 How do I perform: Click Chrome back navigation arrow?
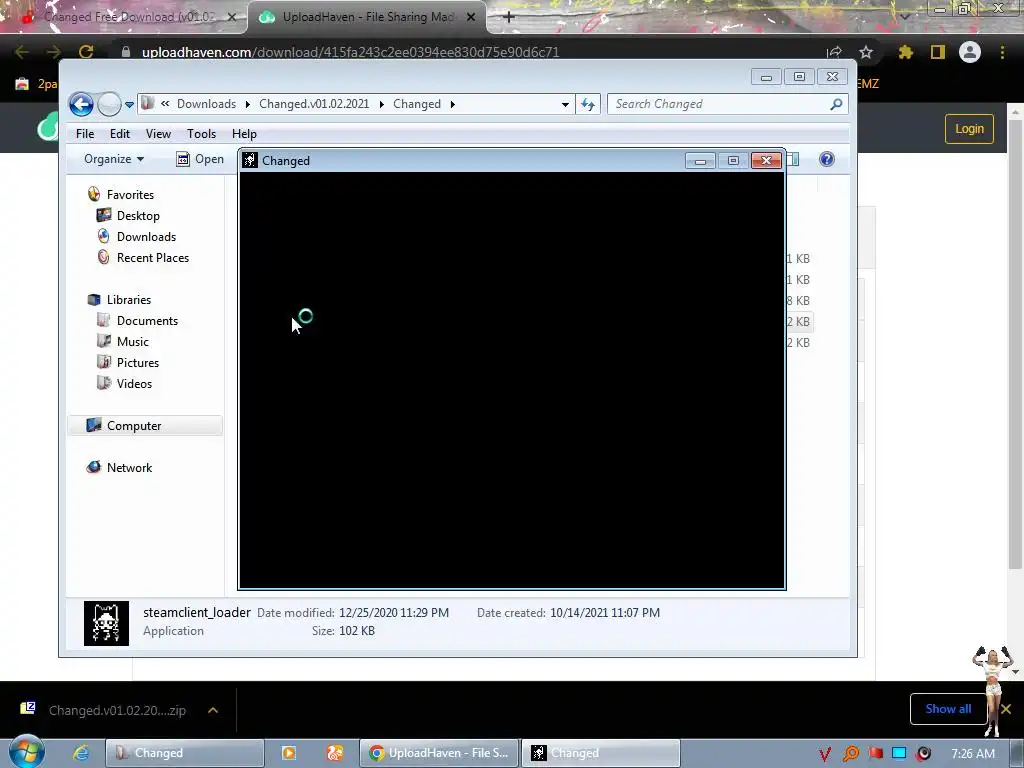click(x=22, y=52)
